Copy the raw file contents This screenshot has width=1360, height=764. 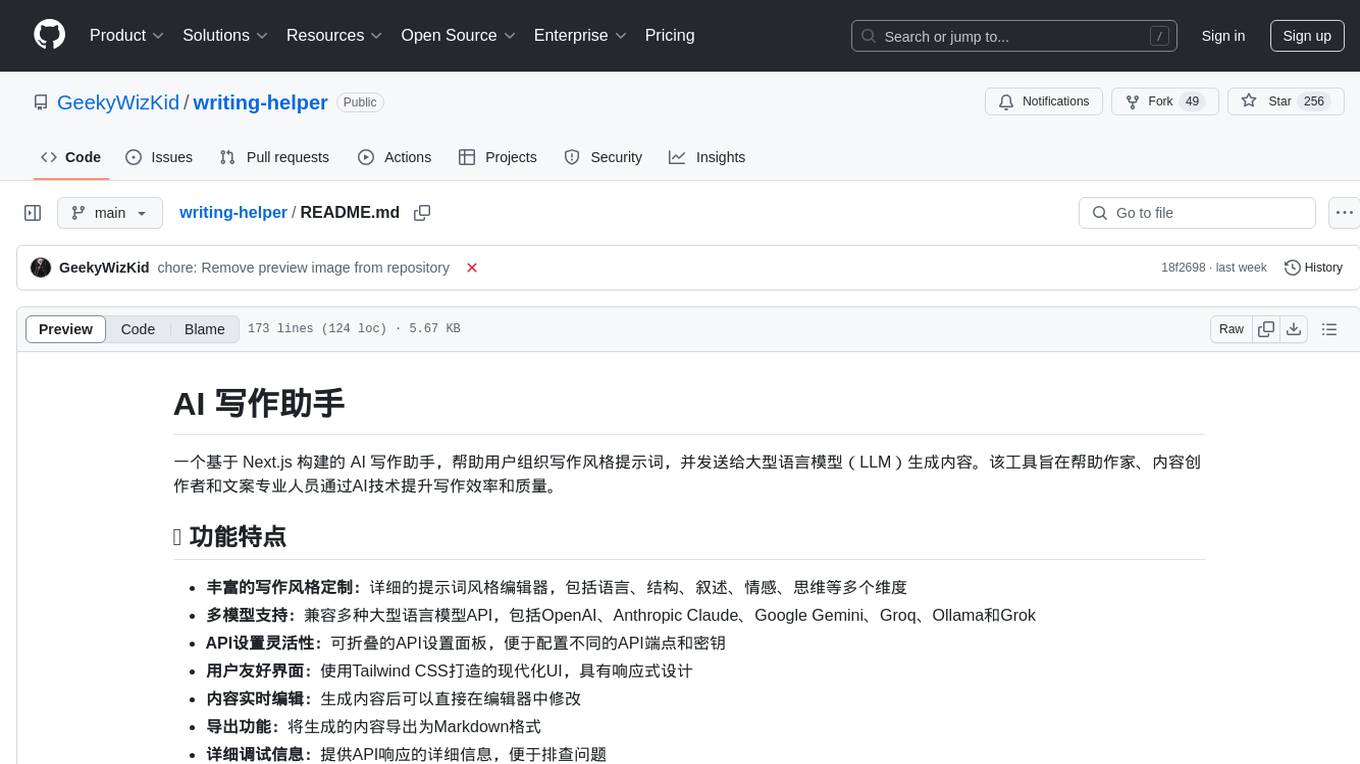pos(1266,329)
